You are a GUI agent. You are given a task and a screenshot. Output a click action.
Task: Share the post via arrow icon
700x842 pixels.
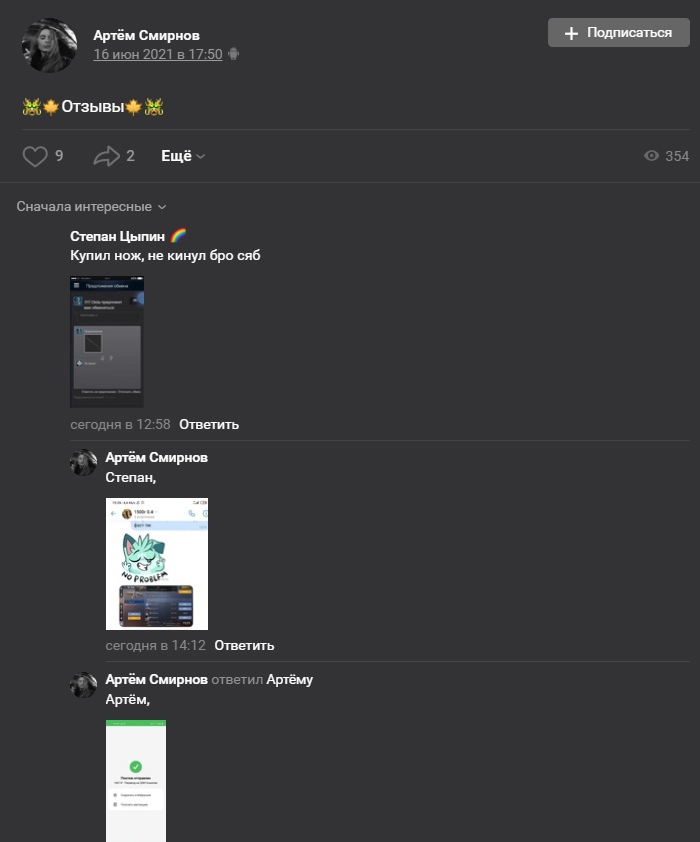(106, 156)
